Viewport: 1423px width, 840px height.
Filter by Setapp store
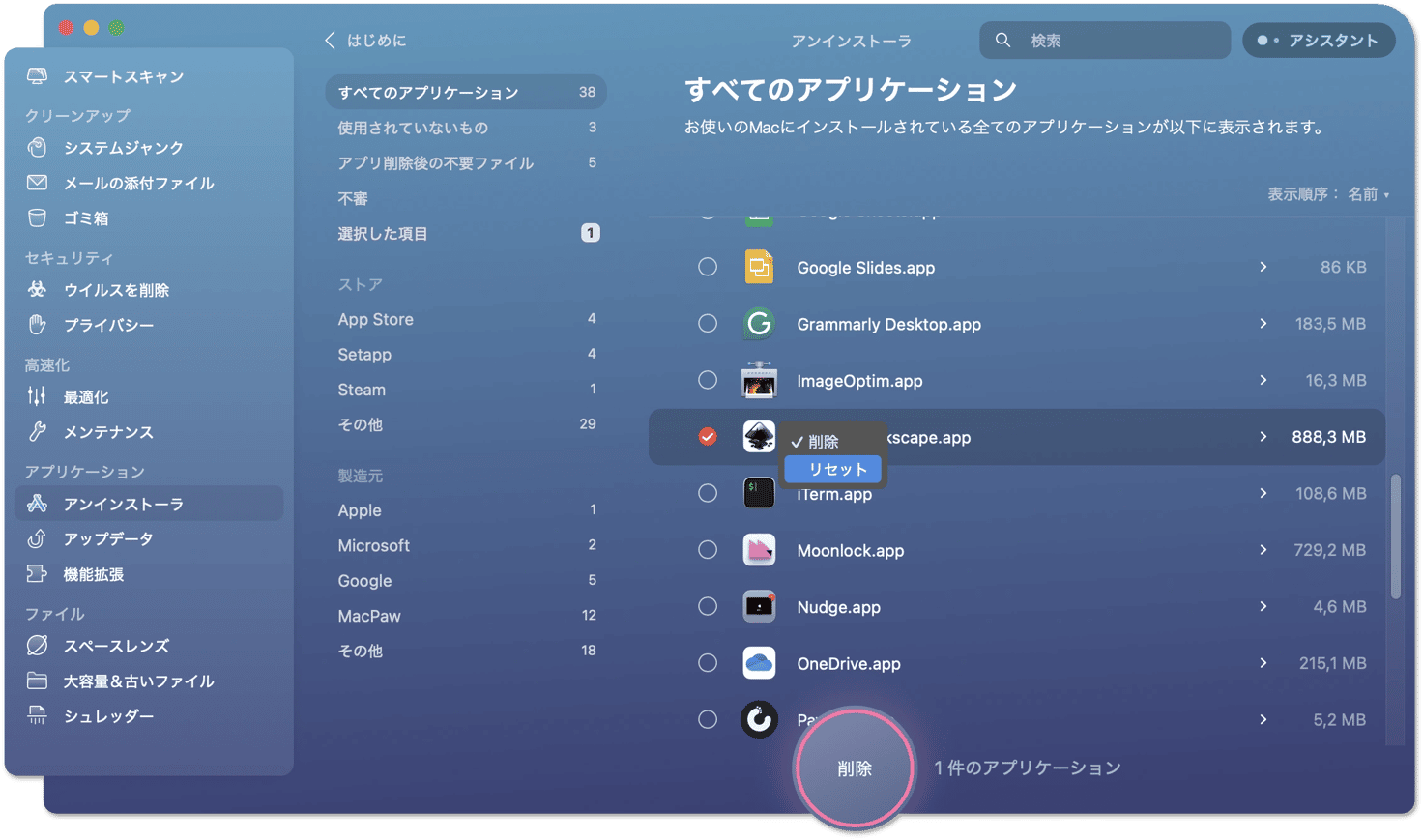[466, 354]
